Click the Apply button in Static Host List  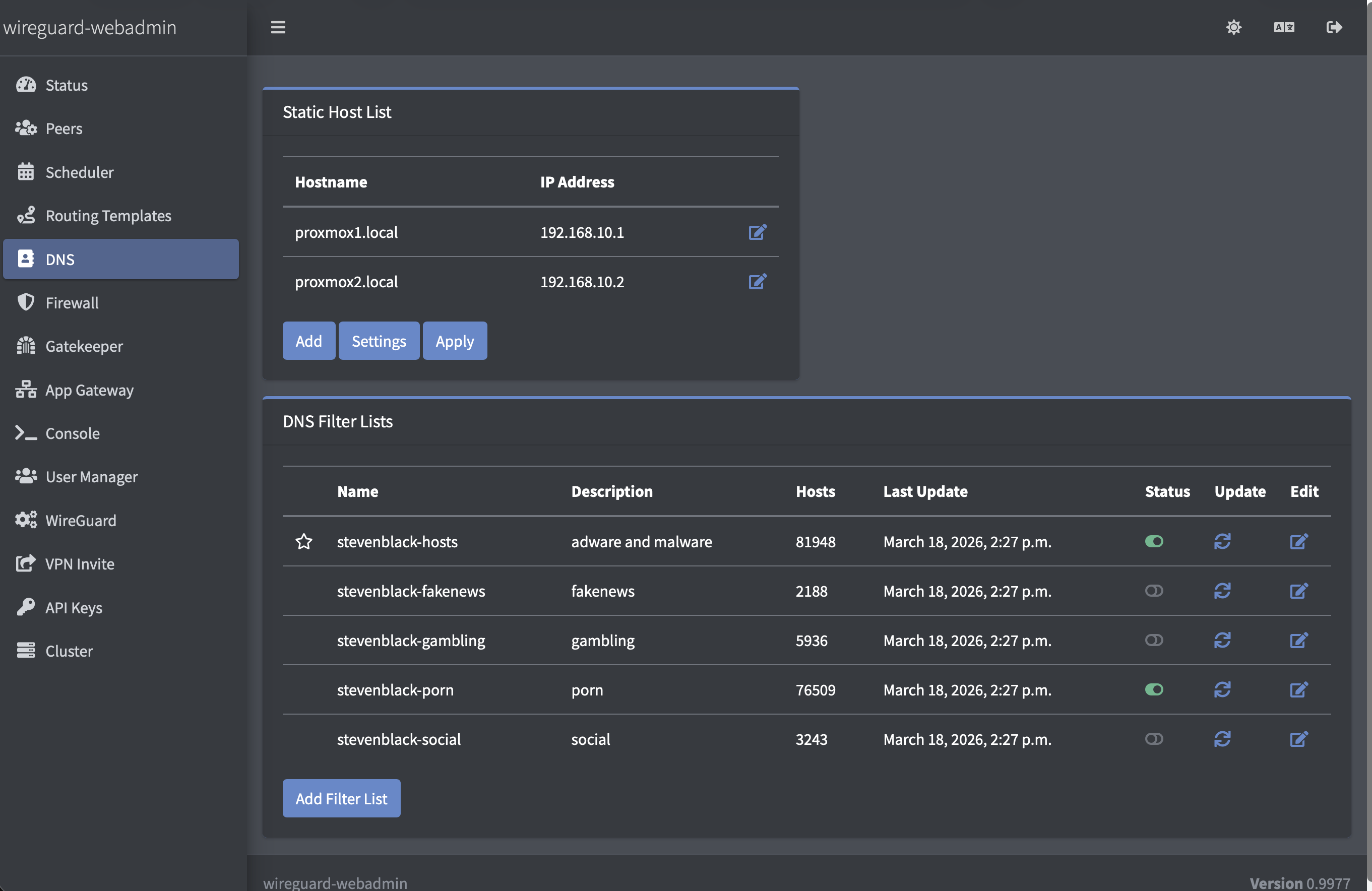pos(454,340)
